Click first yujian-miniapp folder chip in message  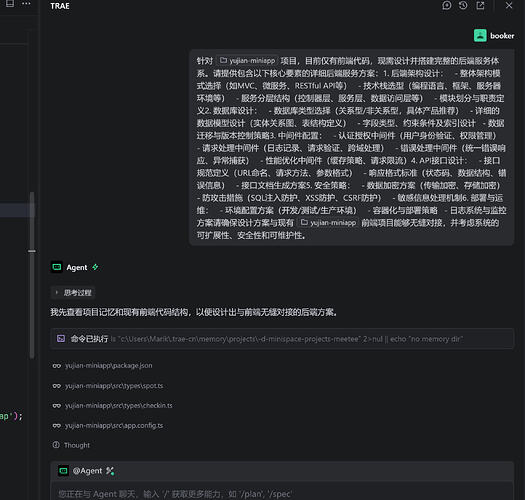247,61
